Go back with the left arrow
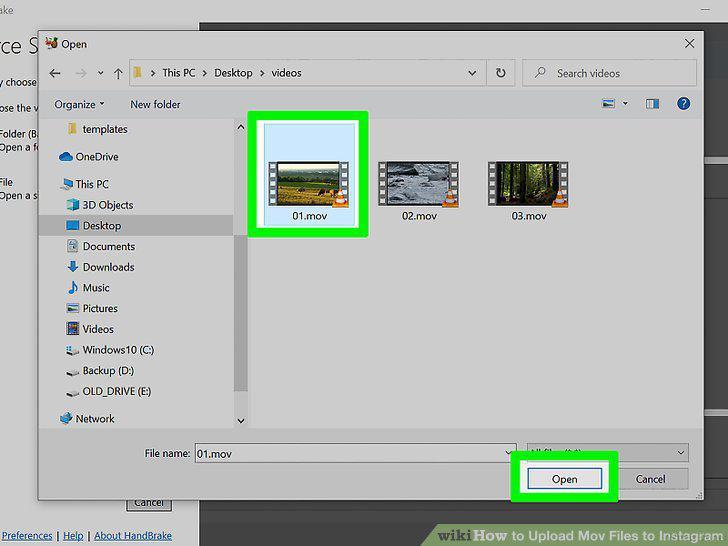728x546 pixels. coord(55,73)
